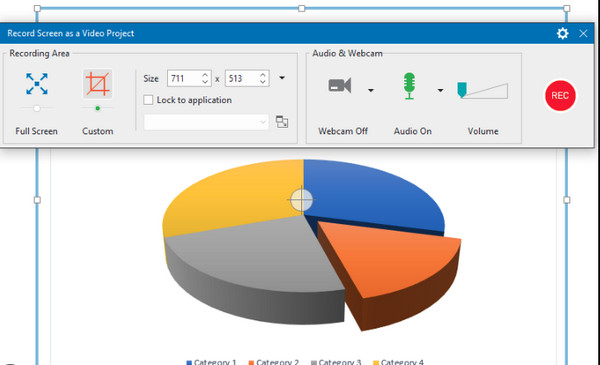Increase the height value 513 with up arrow

[263, 75]
